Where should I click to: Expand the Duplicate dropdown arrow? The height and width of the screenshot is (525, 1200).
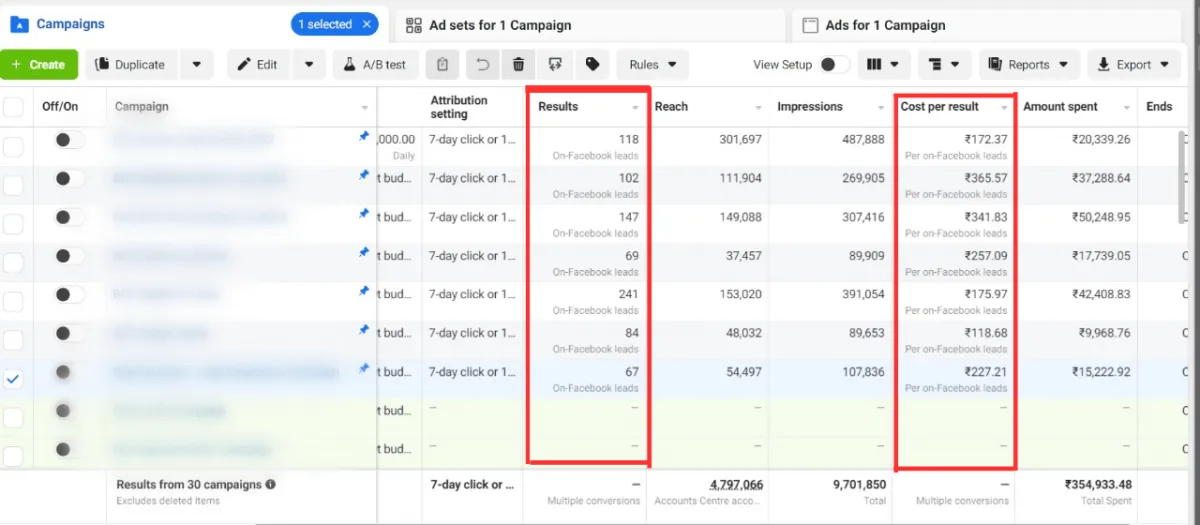196,65
